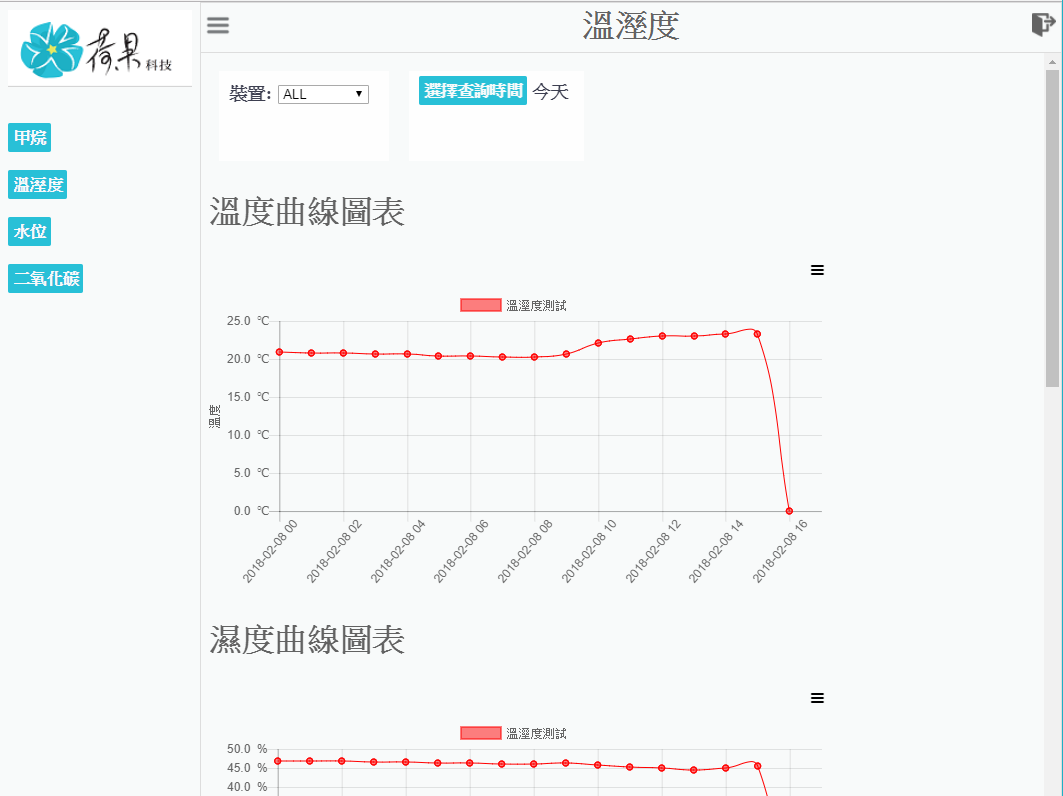Click the 選擇查詢時間 button
This screenshot has height=796, width=1063.
(x=473, y=91)
